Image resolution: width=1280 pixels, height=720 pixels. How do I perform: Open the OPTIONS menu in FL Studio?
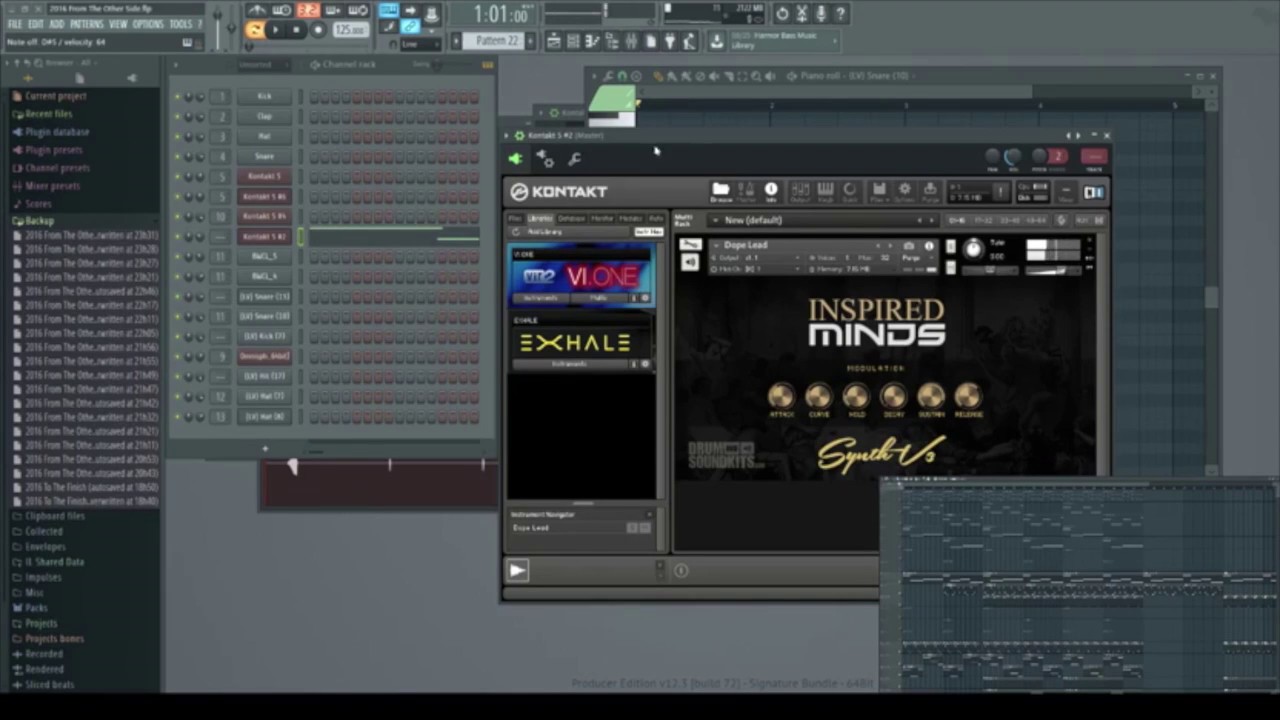148,24
